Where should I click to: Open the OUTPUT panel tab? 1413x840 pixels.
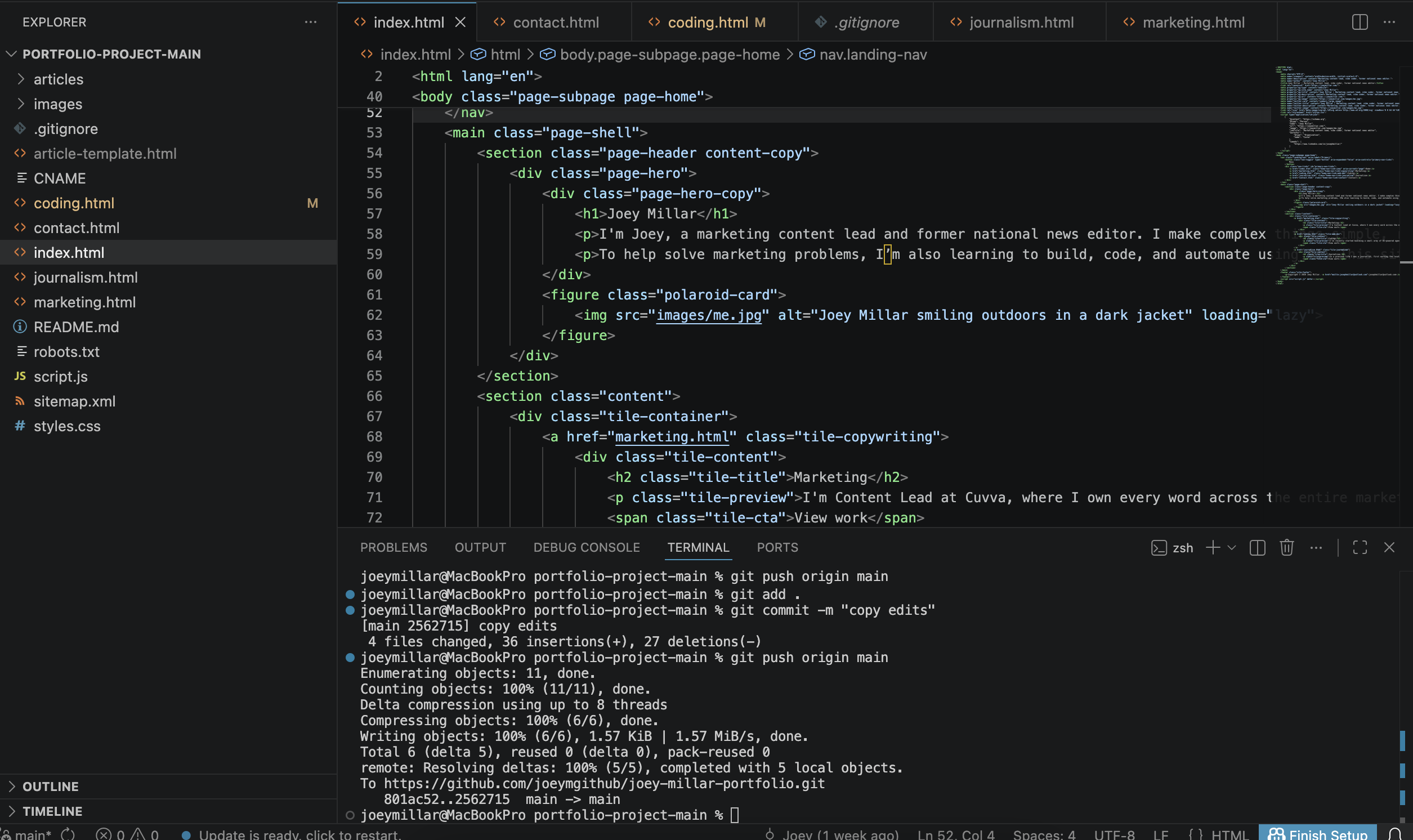click(x=480, y=547)
